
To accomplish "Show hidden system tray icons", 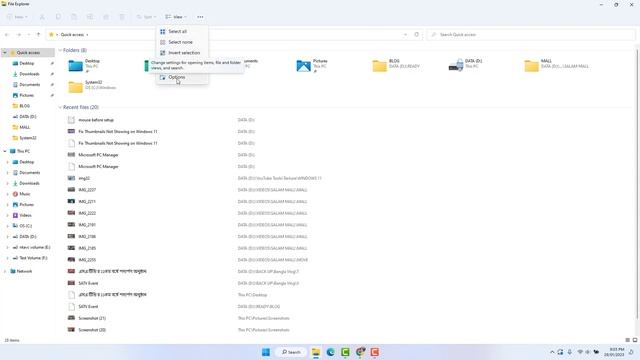I will click(x=552, y=352).
